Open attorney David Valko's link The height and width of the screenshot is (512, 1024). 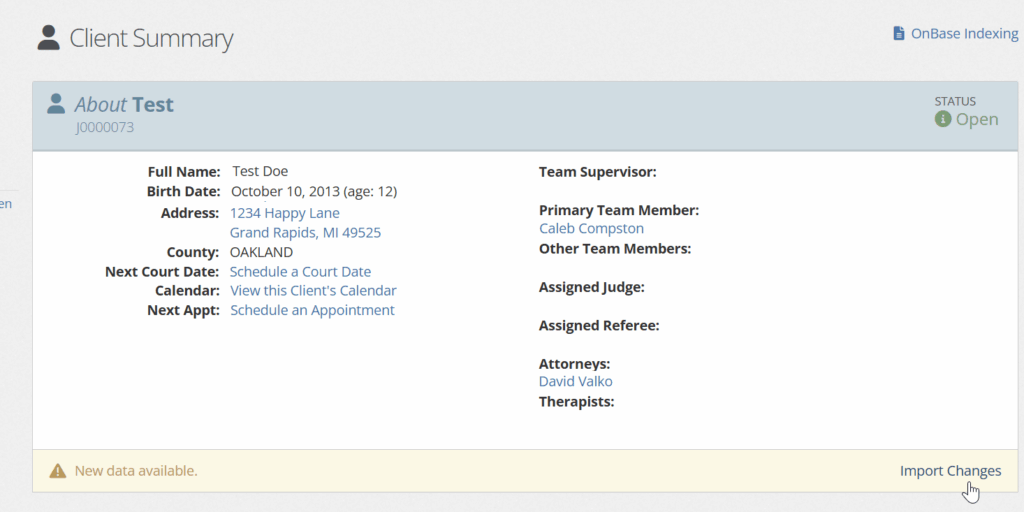tap(575, 382)
